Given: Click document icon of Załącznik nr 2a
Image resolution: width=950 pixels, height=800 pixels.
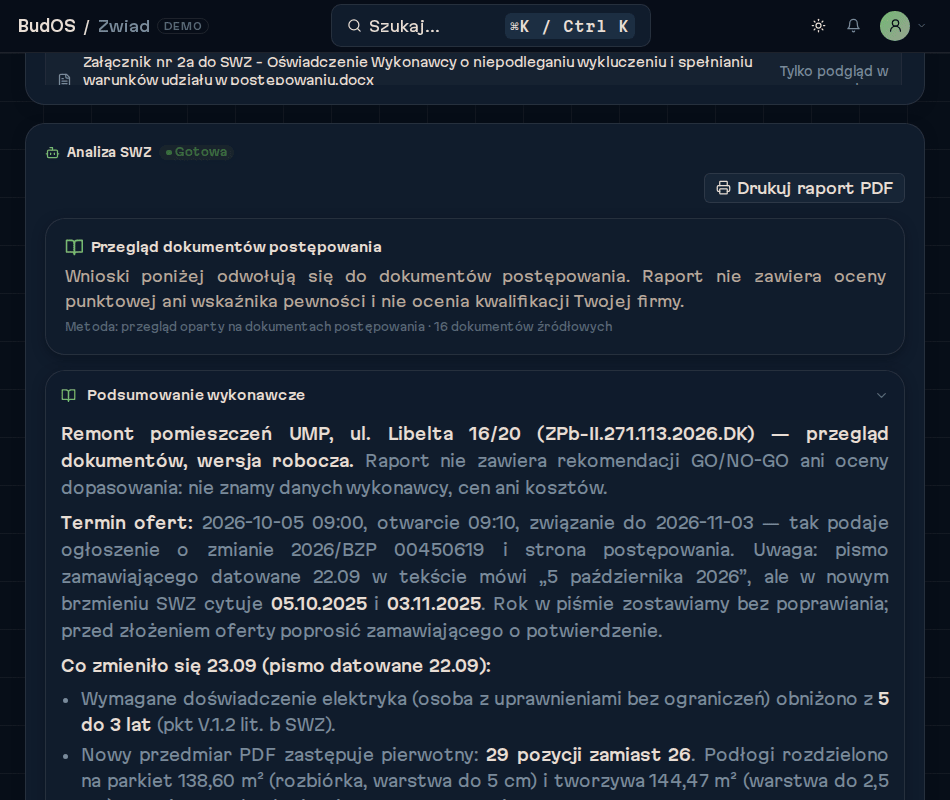Looking at the screenshot, I should tap(64, 80).
